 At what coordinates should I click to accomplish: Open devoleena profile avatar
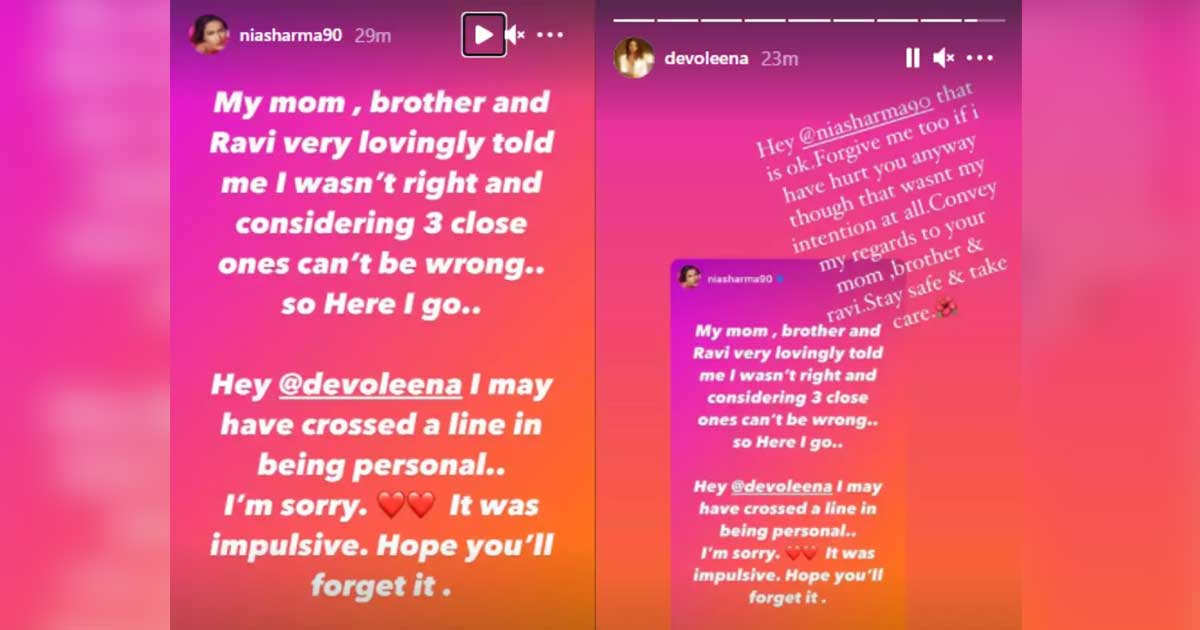tap(634, 58)
